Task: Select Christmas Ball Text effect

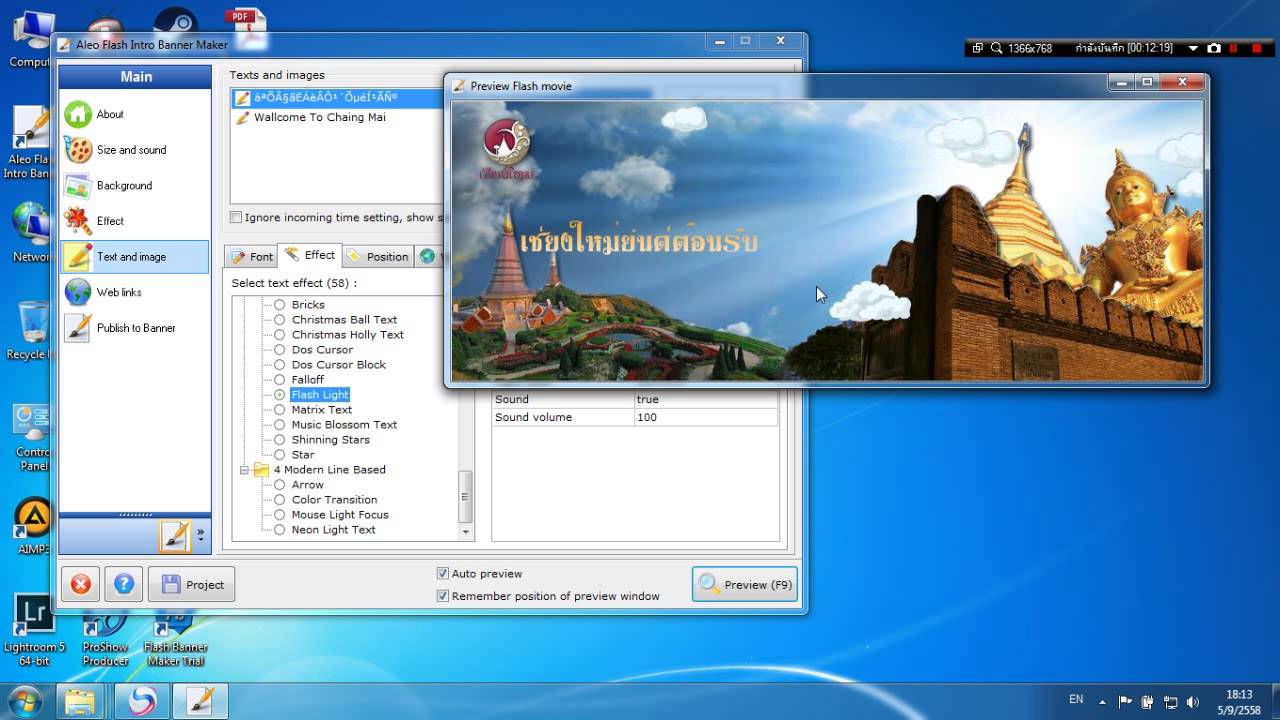Action: [344, 319]
